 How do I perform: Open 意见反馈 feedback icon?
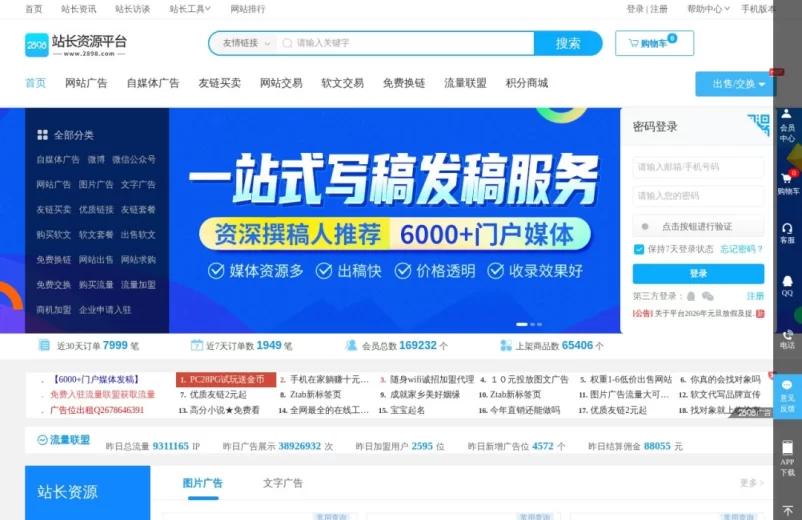(787, 397)
